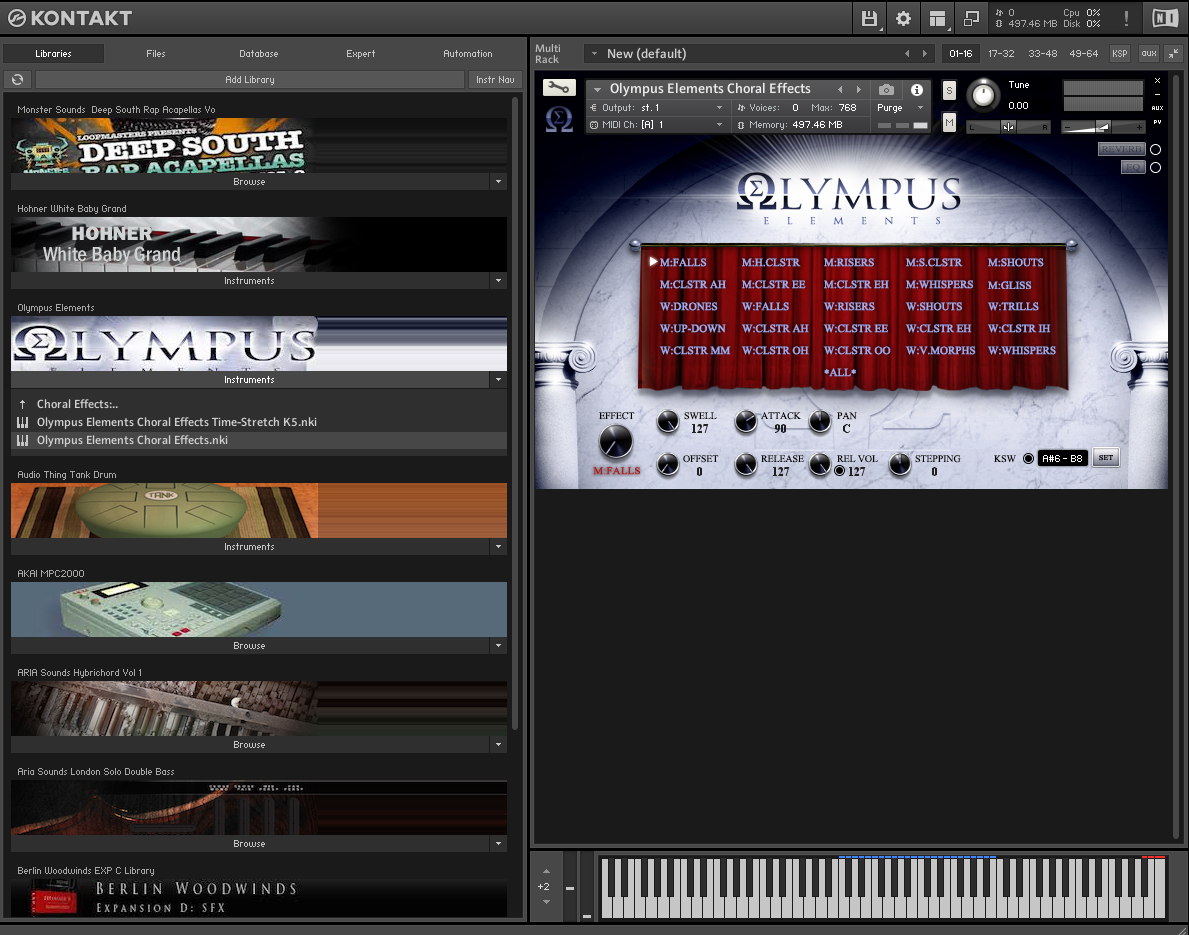Screen dimensions: 1189x935
Task: Toggle the PV button on instrument
Action: [1157, 122]
